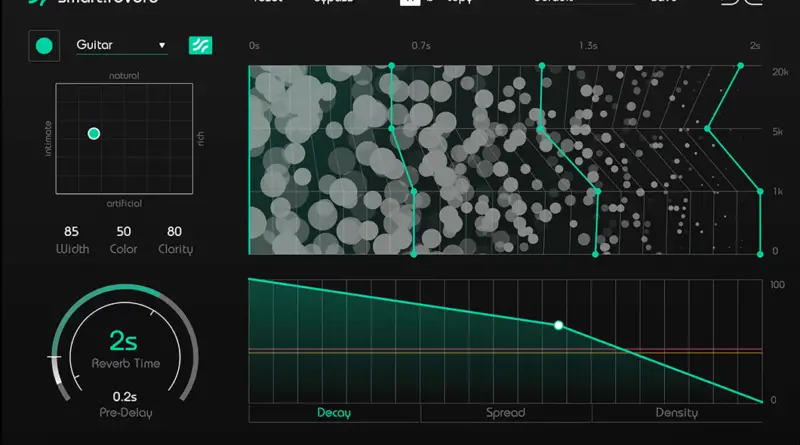Select the bottom node of the 0.7s band line

[x=414, y=254]
